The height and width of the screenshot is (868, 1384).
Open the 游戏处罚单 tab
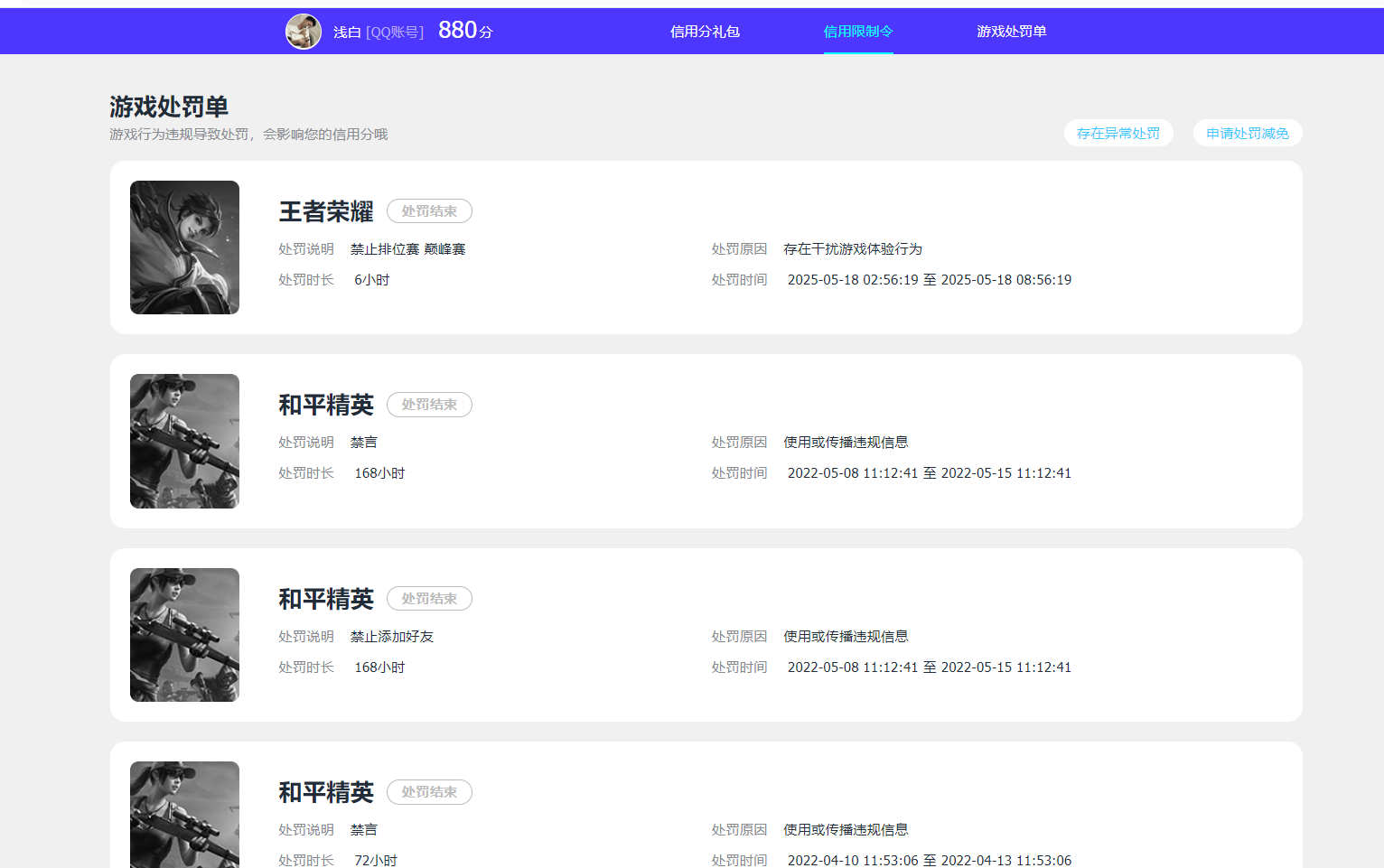point(1011,31)
